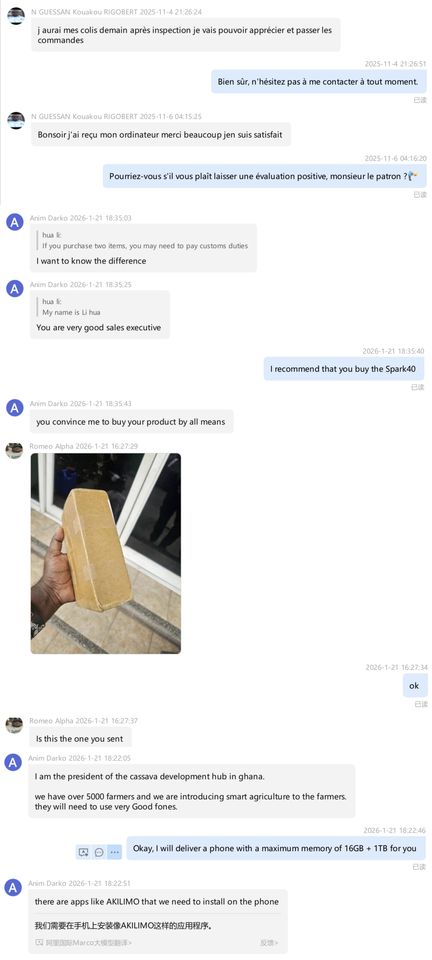Image resolution: width=432 pixels, height=960 pixels.
Task: Open the photo of the wrapped package
Action: (106, 553)
